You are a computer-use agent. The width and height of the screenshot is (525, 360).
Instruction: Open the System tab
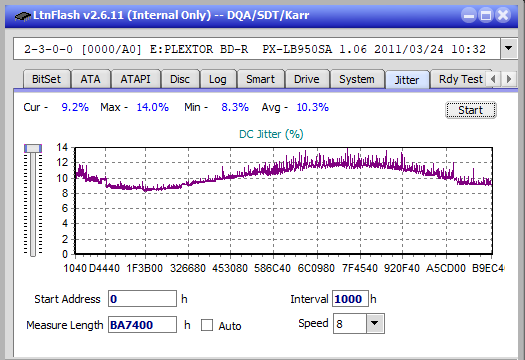click(357, 79)
